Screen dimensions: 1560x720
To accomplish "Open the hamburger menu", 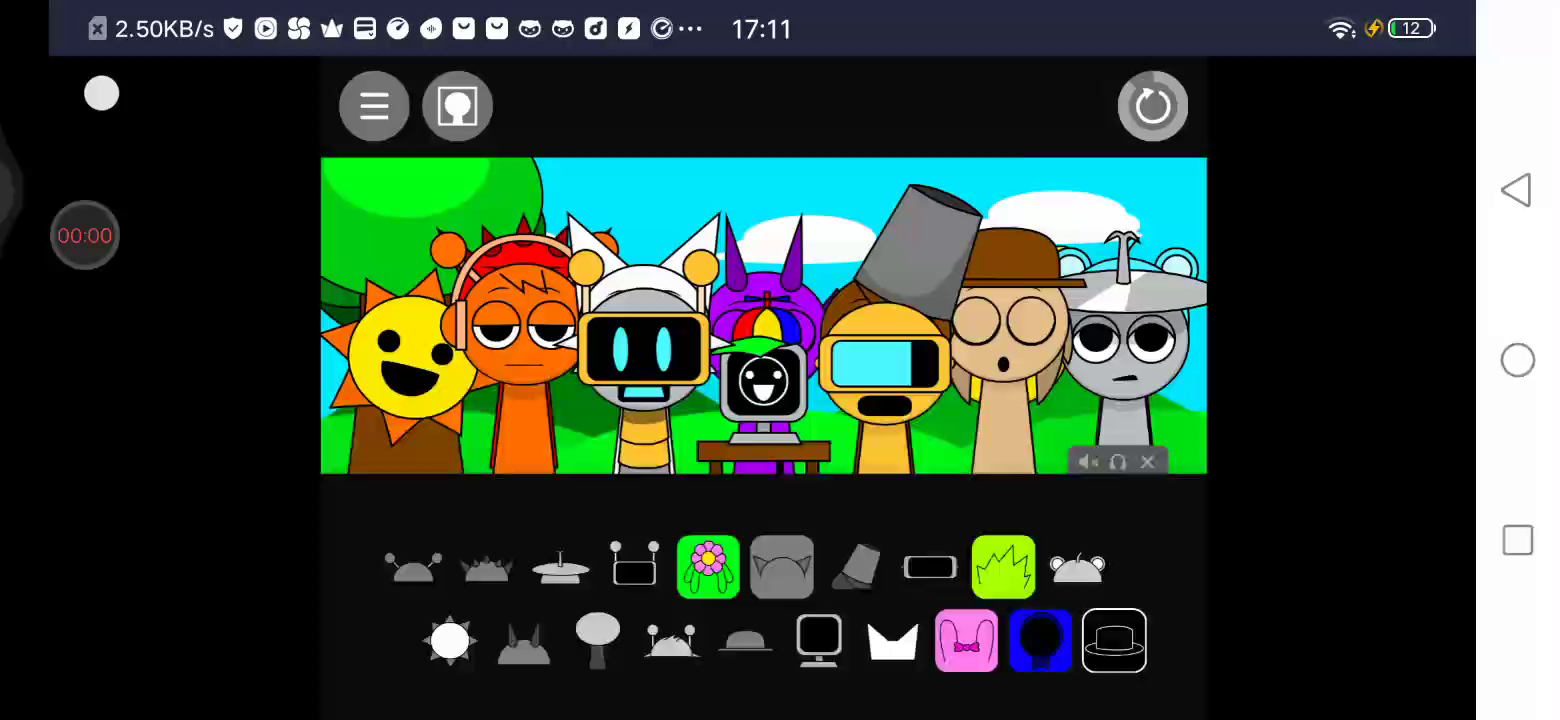I will click(374, 106).
